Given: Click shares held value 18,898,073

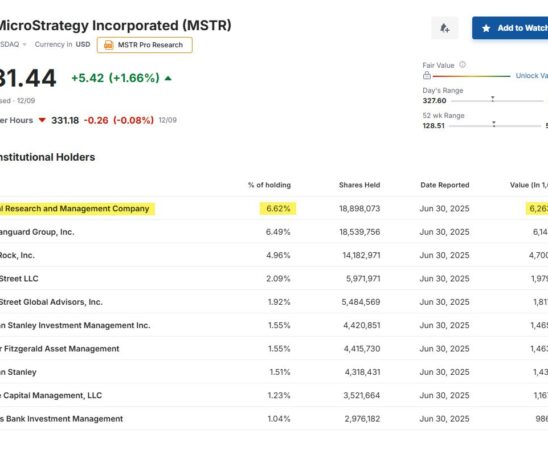Looking at the screenshot, I should [x=360, y=209].
